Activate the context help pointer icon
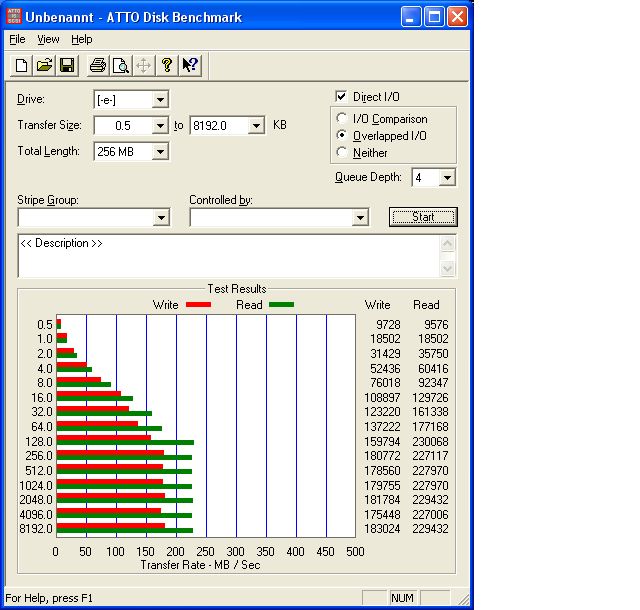Image resolution: width=640 pixels, height=610 pixels. [x=190, y=65]
